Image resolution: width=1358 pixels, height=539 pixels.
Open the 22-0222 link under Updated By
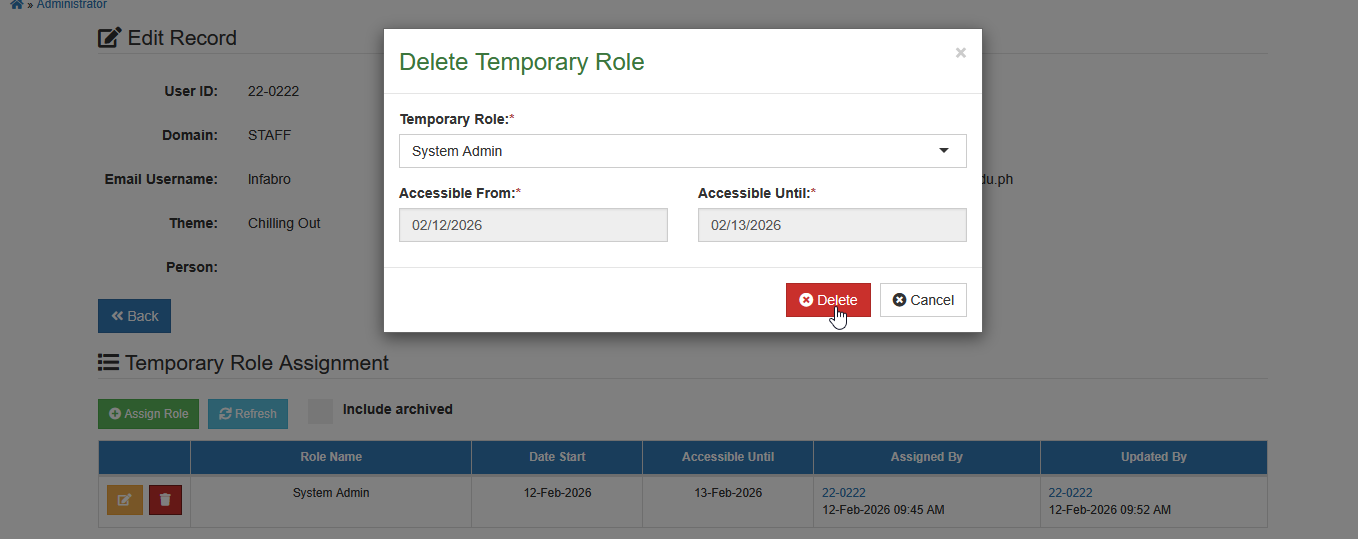(1071, 493)
